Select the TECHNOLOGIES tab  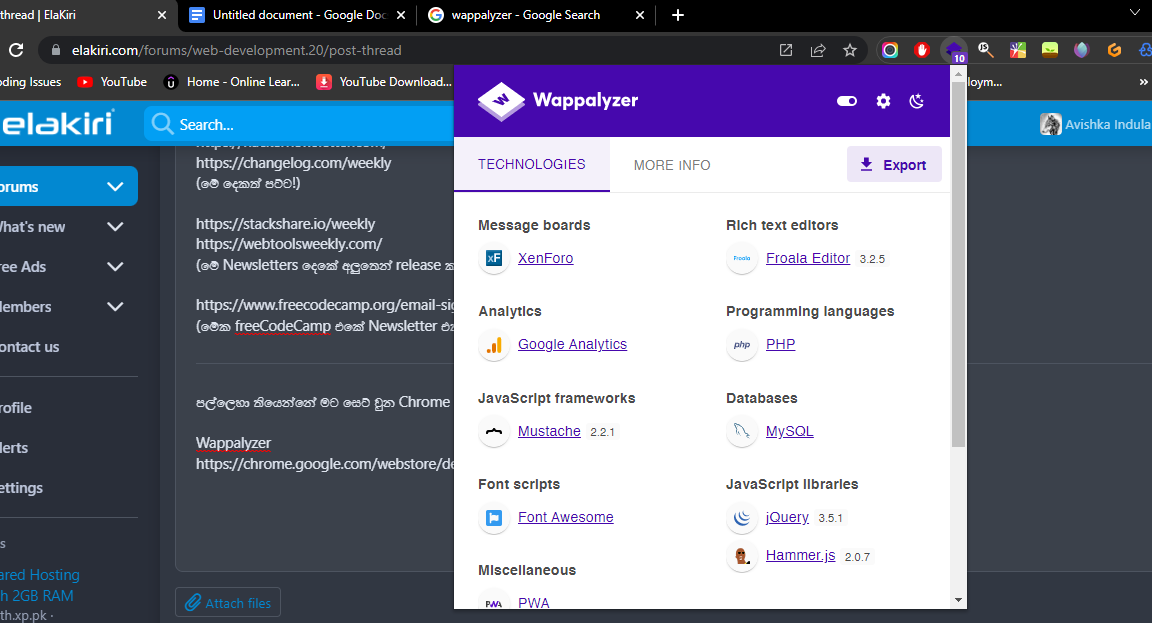click(x=532, y=165)
